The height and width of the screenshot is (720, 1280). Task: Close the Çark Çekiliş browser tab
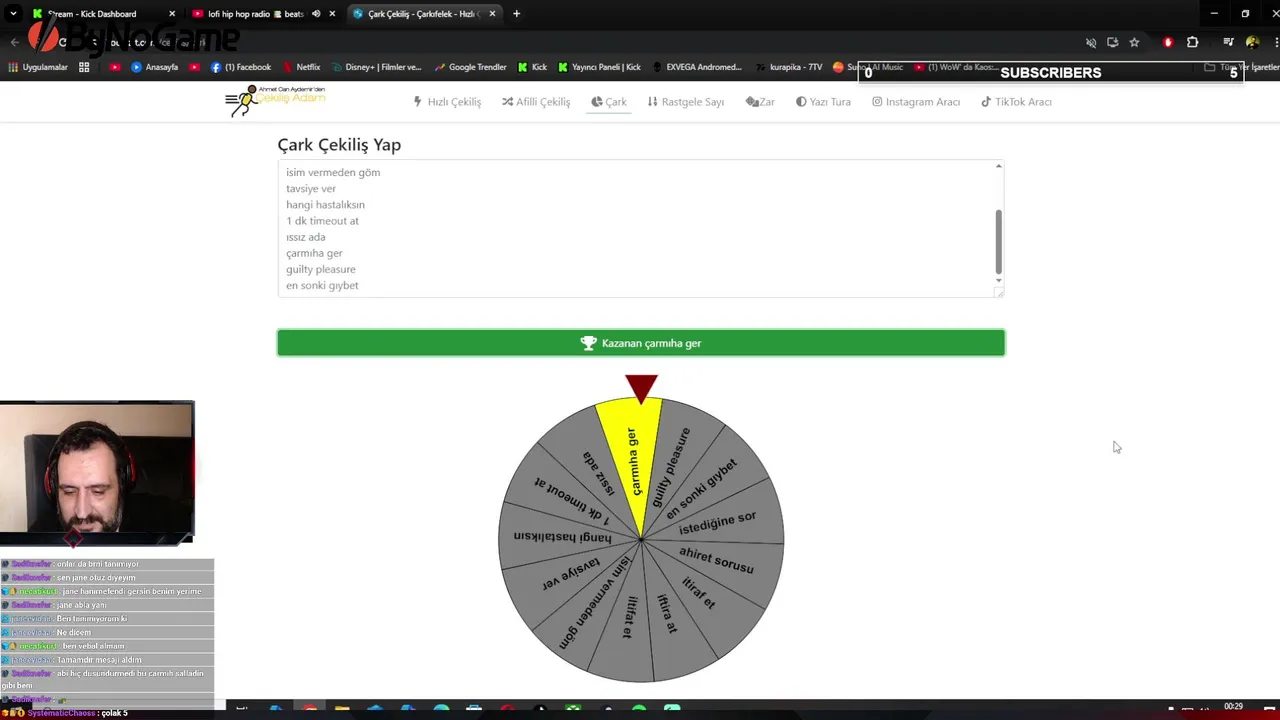click(492, 14)
